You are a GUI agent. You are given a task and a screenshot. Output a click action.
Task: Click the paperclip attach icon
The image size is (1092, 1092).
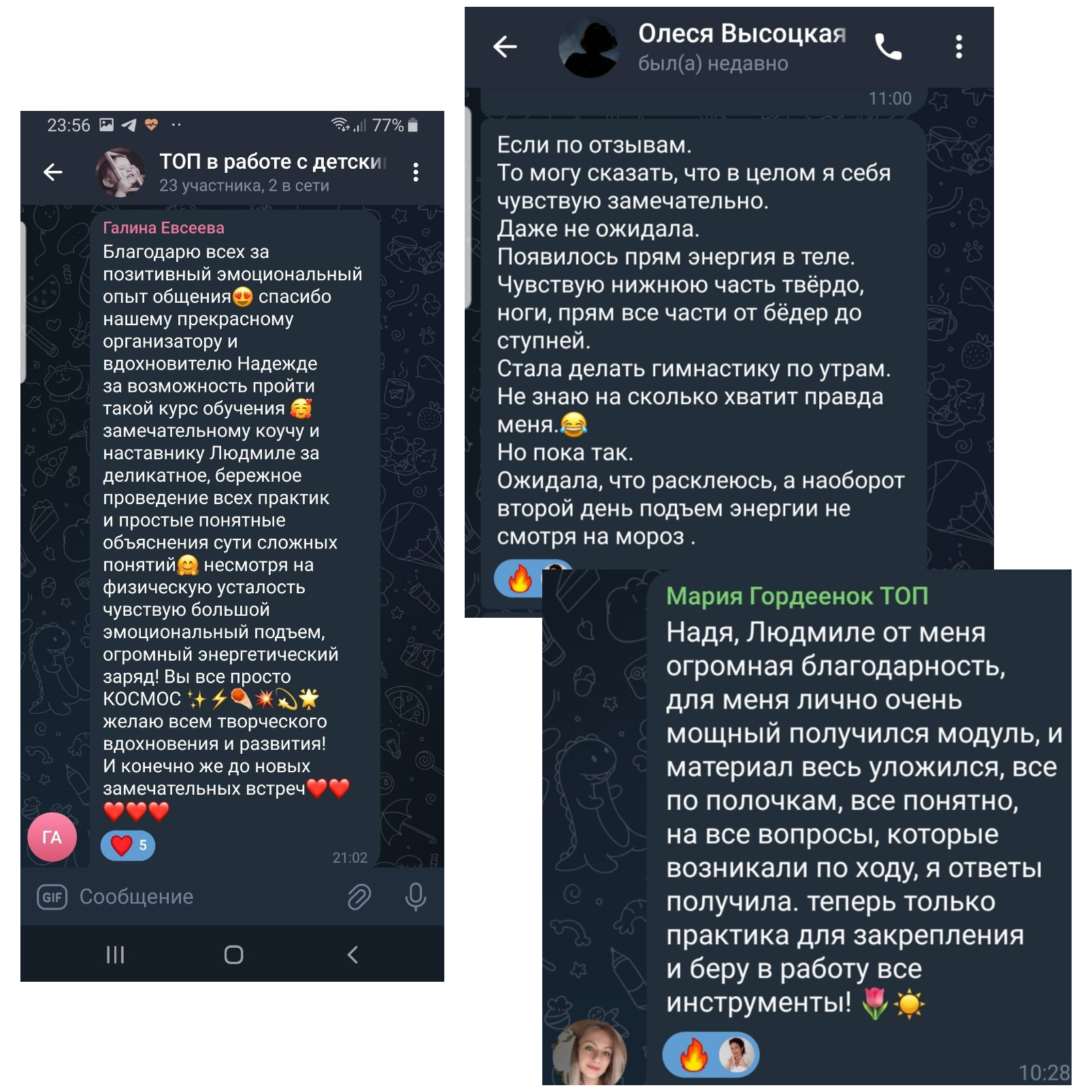359,897
